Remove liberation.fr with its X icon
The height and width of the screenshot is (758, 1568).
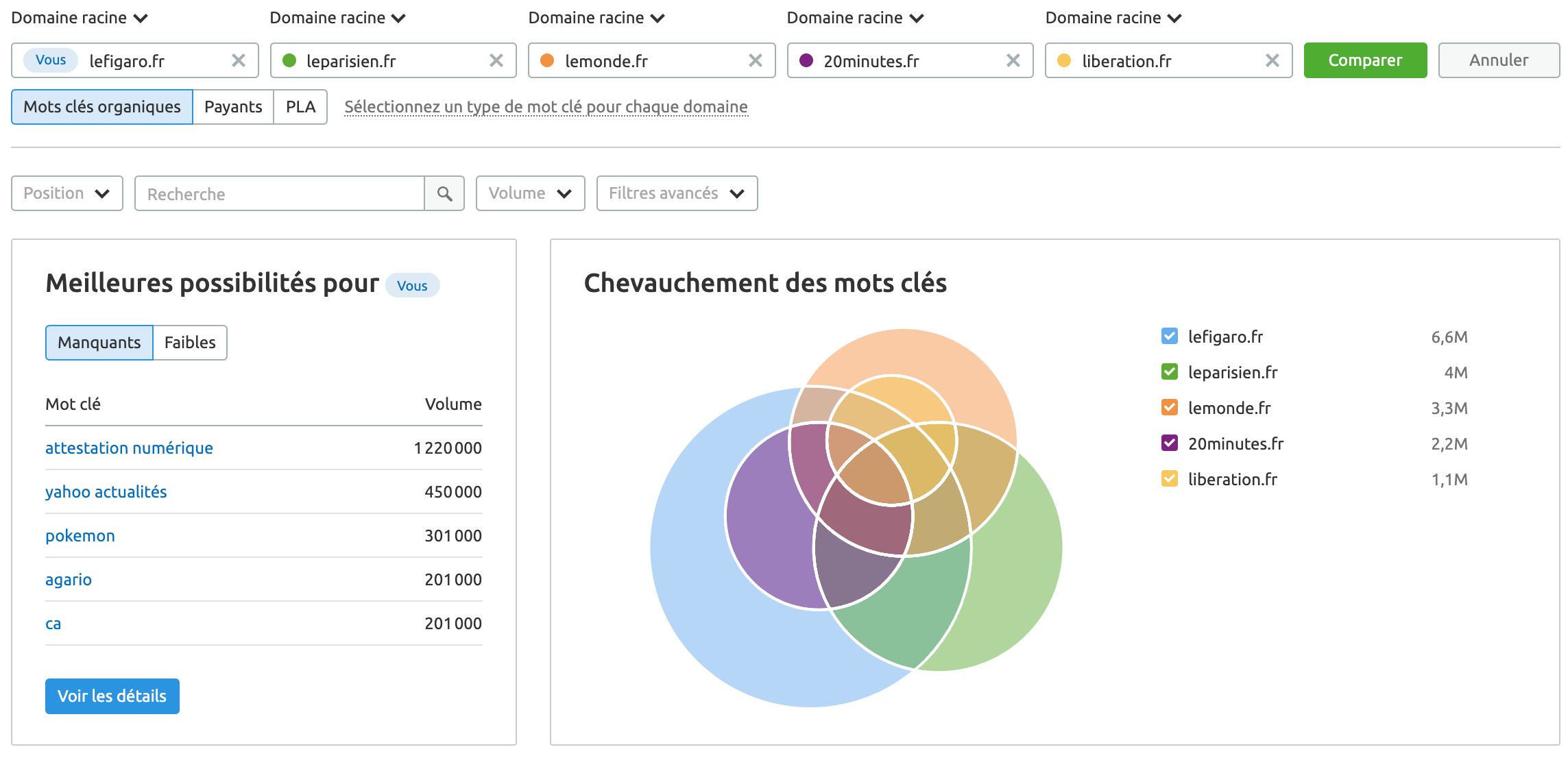click(x=1272, y=60)
